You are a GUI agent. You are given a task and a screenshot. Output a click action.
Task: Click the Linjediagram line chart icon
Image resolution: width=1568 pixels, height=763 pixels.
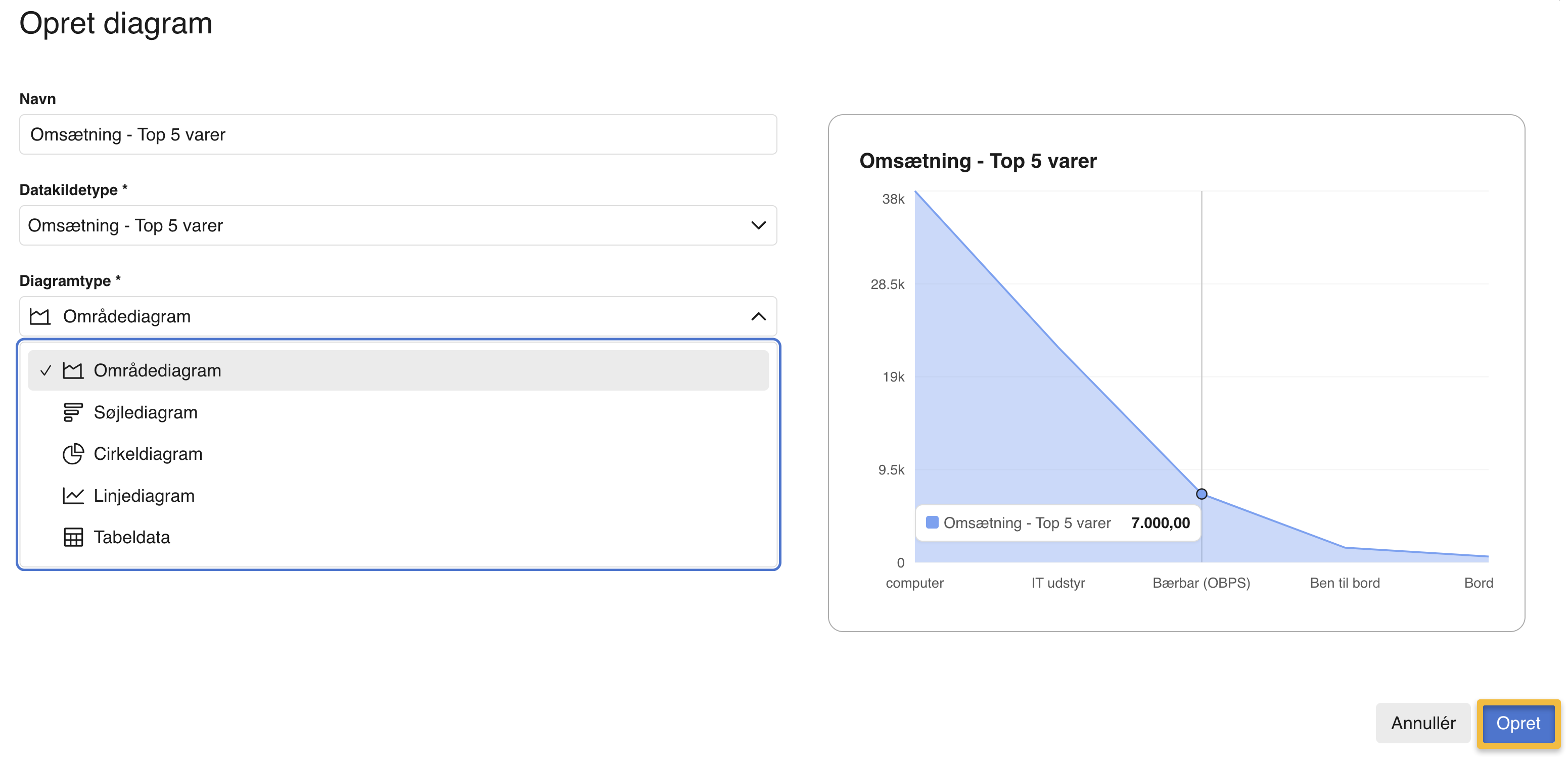point(73,496)
